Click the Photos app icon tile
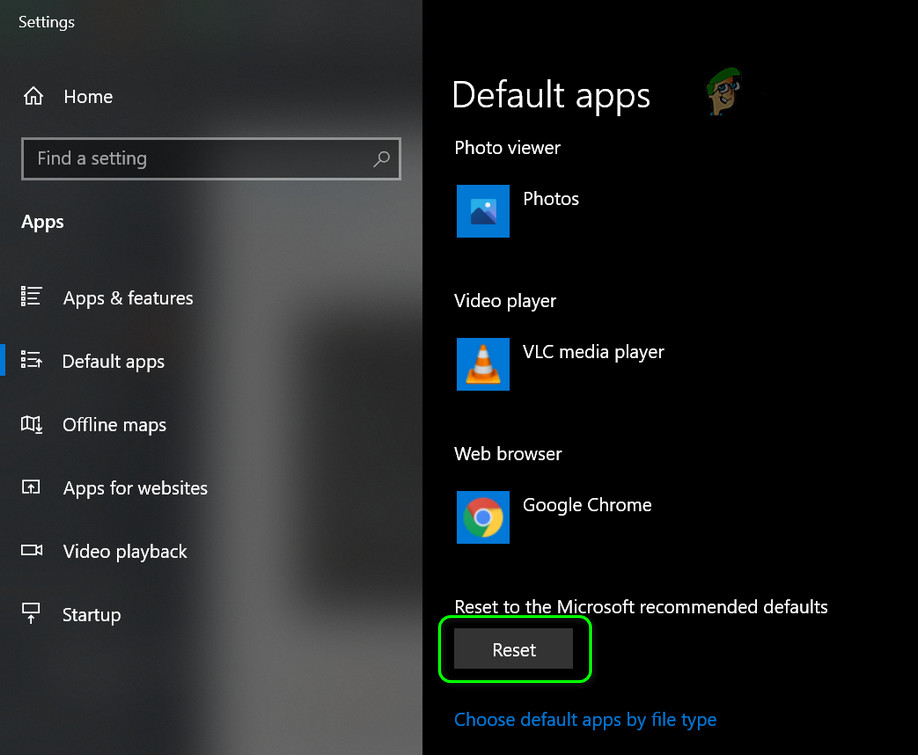The width and height of the screenshot is (918, 755). pyautogui.click(x=483, y=211)
